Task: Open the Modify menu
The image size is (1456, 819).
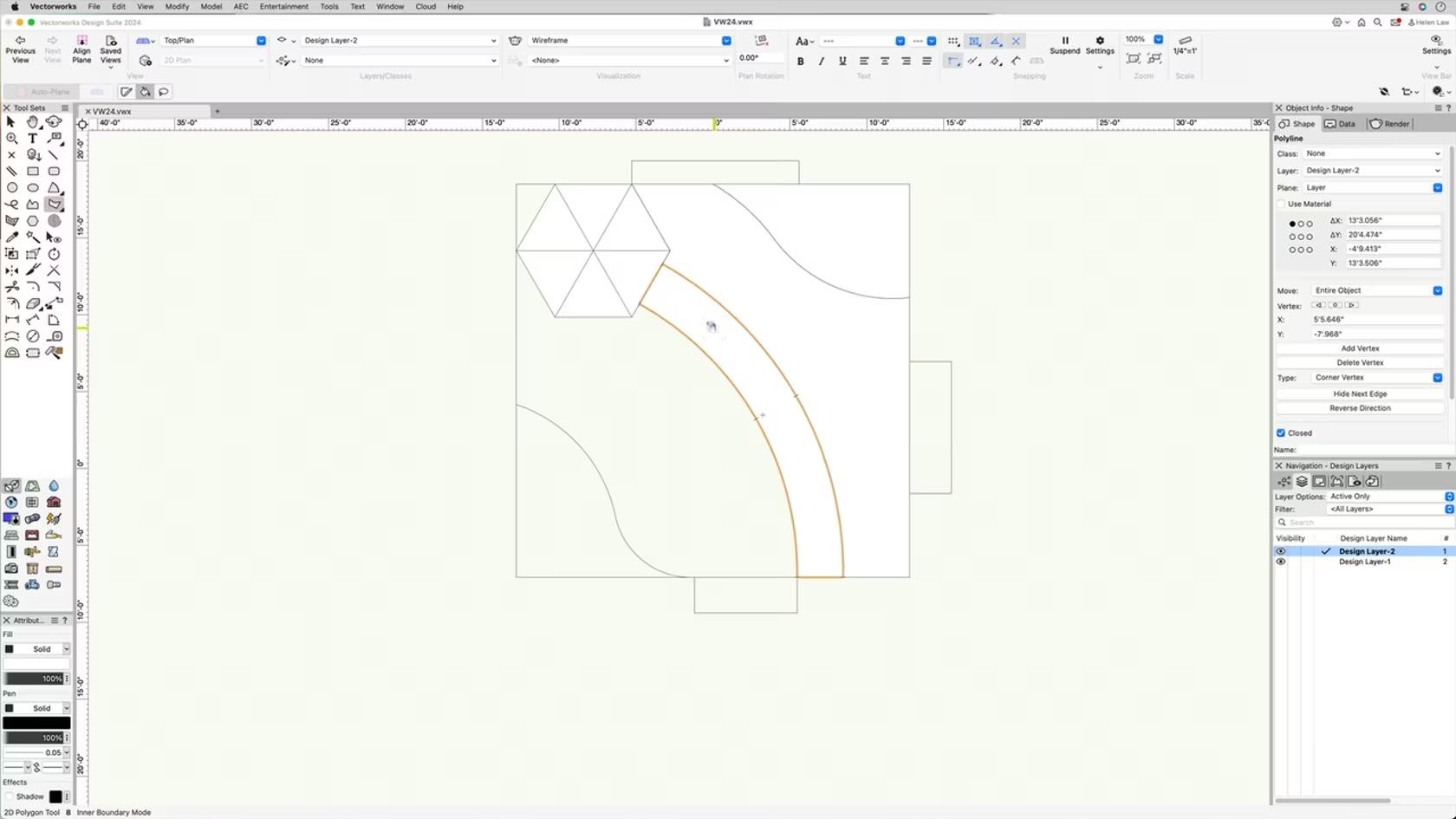Action: 177,6
